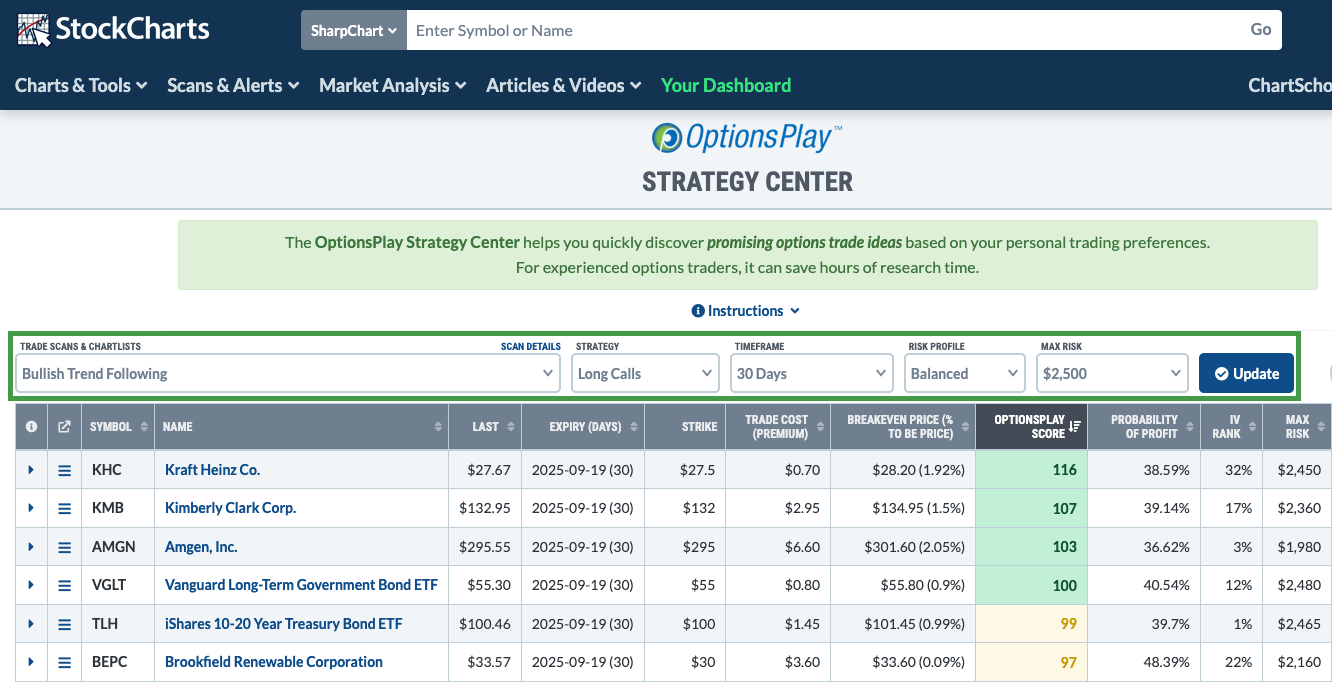Open the Market Analysis menu

tap(393, 86)
